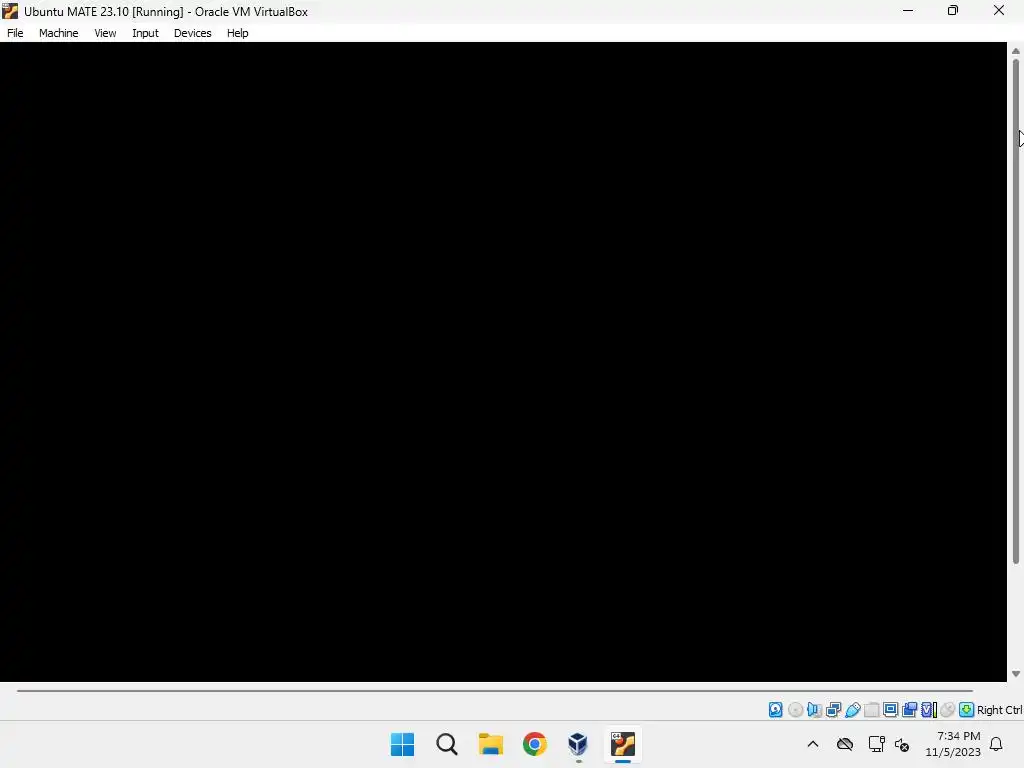Open the File menu
1024x768 pixels.
point(15,33)
